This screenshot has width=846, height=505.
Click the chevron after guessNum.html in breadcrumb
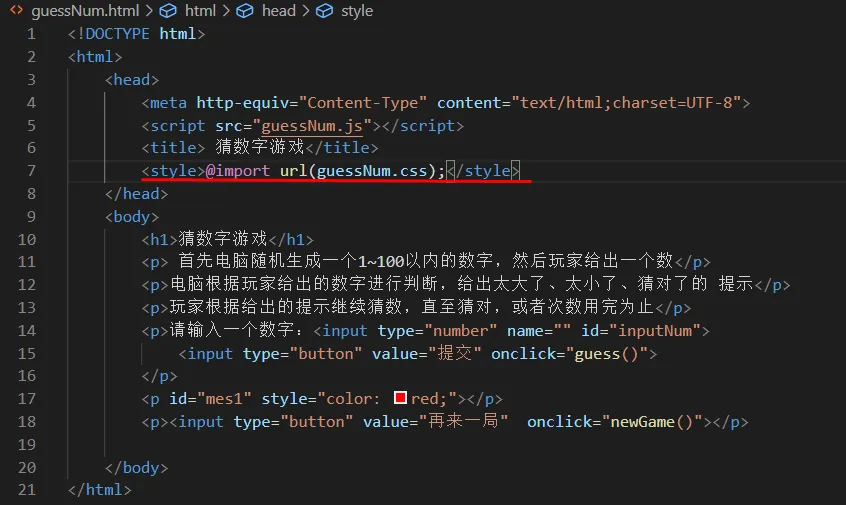[x=146, y=11]
